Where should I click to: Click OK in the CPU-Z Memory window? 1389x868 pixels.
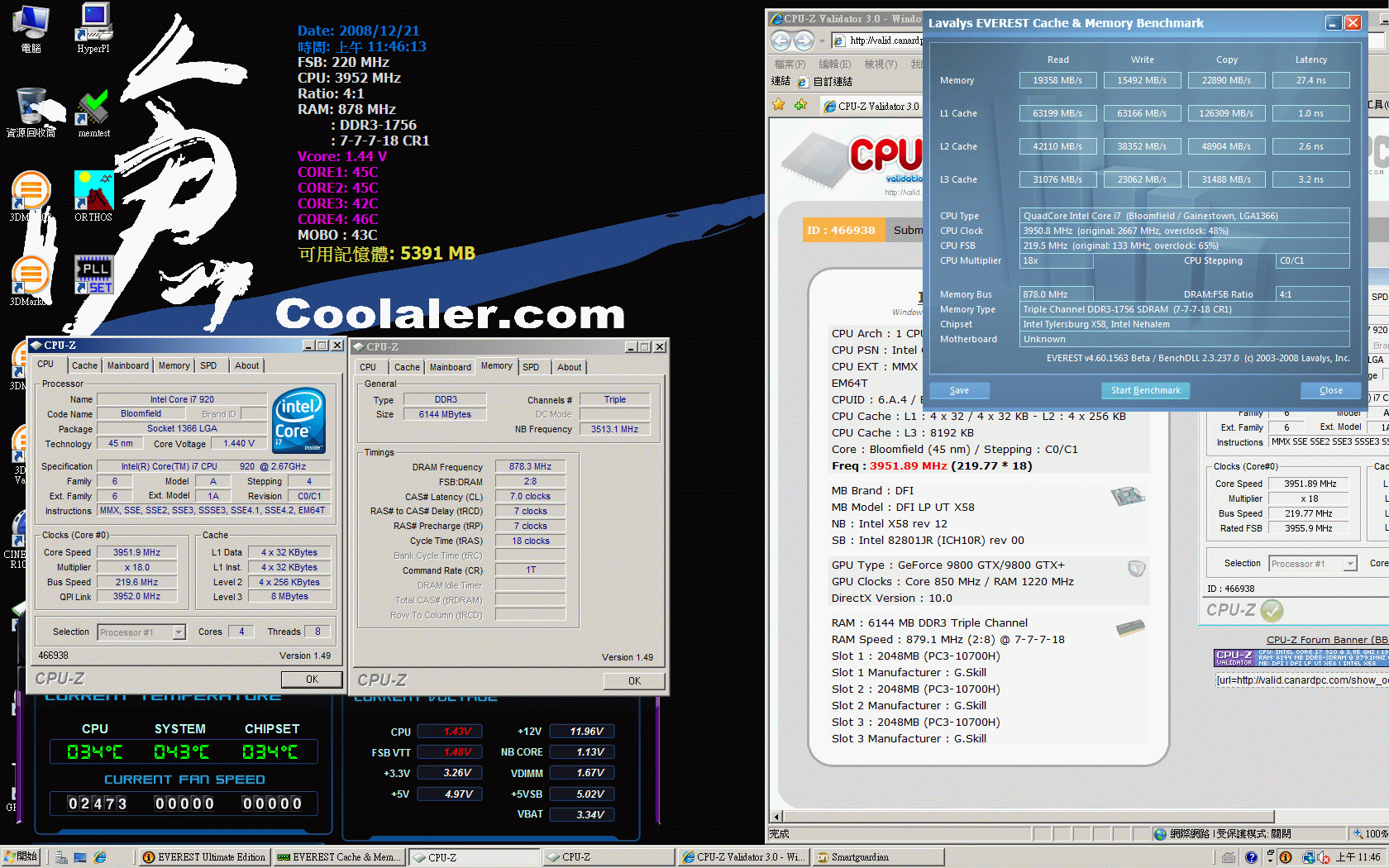coord(634,681)
